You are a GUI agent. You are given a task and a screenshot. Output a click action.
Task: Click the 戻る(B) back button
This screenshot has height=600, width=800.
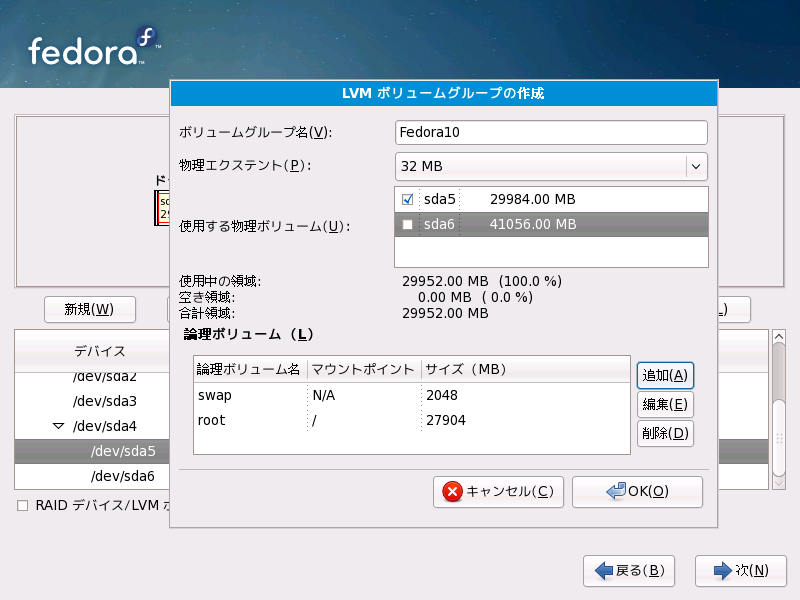tap(629, 571)
